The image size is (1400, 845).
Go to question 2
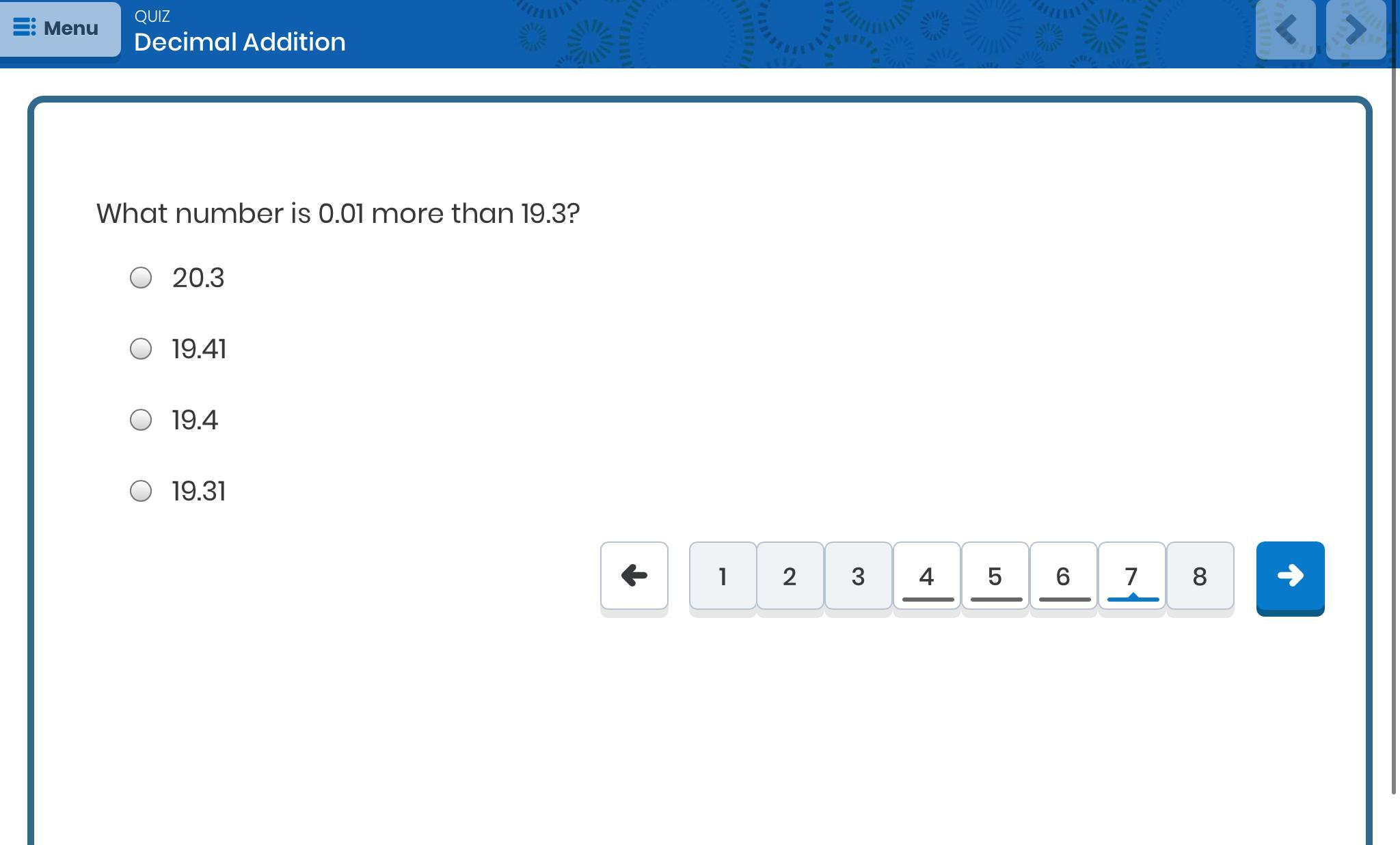[x=790, y=576]
